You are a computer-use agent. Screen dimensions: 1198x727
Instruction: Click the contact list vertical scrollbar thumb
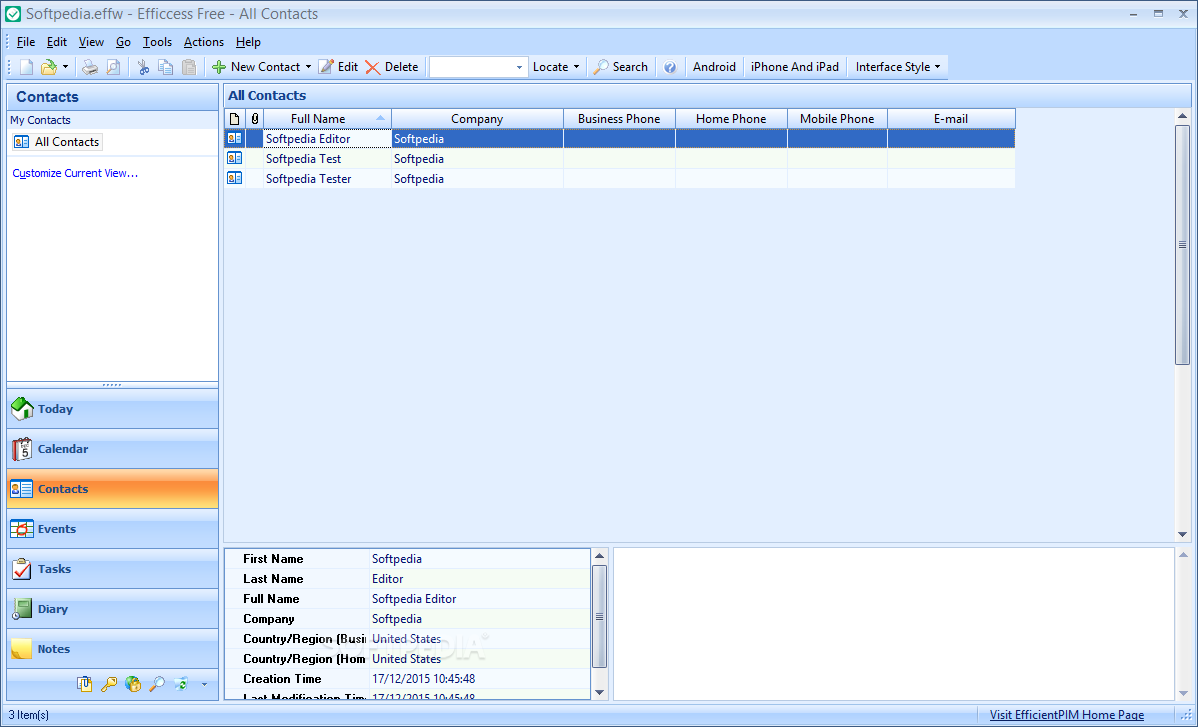point(1182,245)
